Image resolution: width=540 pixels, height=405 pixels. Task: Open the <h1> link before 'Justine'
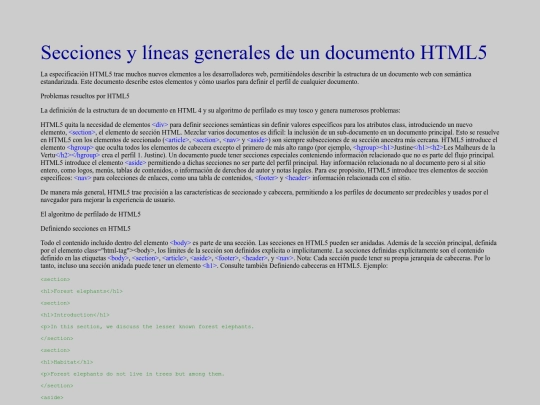386,147
